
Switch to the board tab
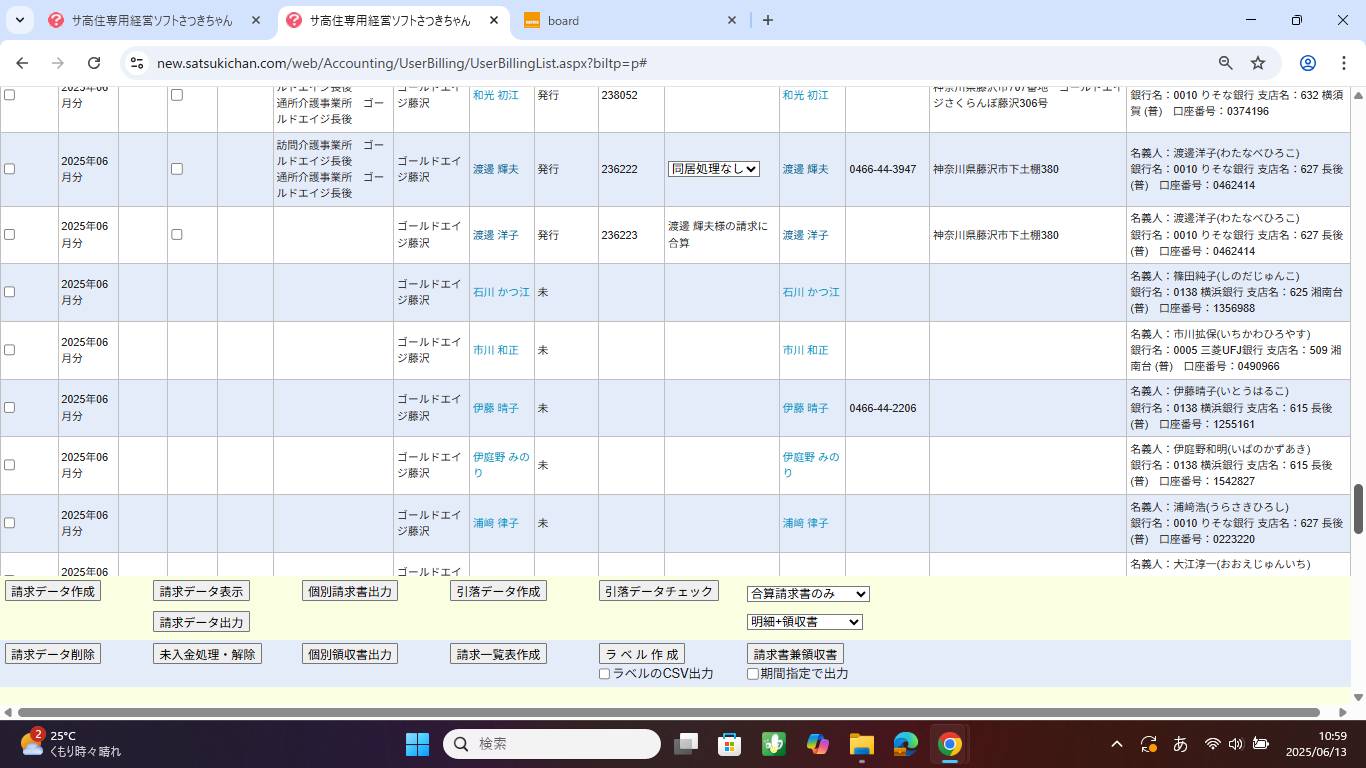pos(630,20)
